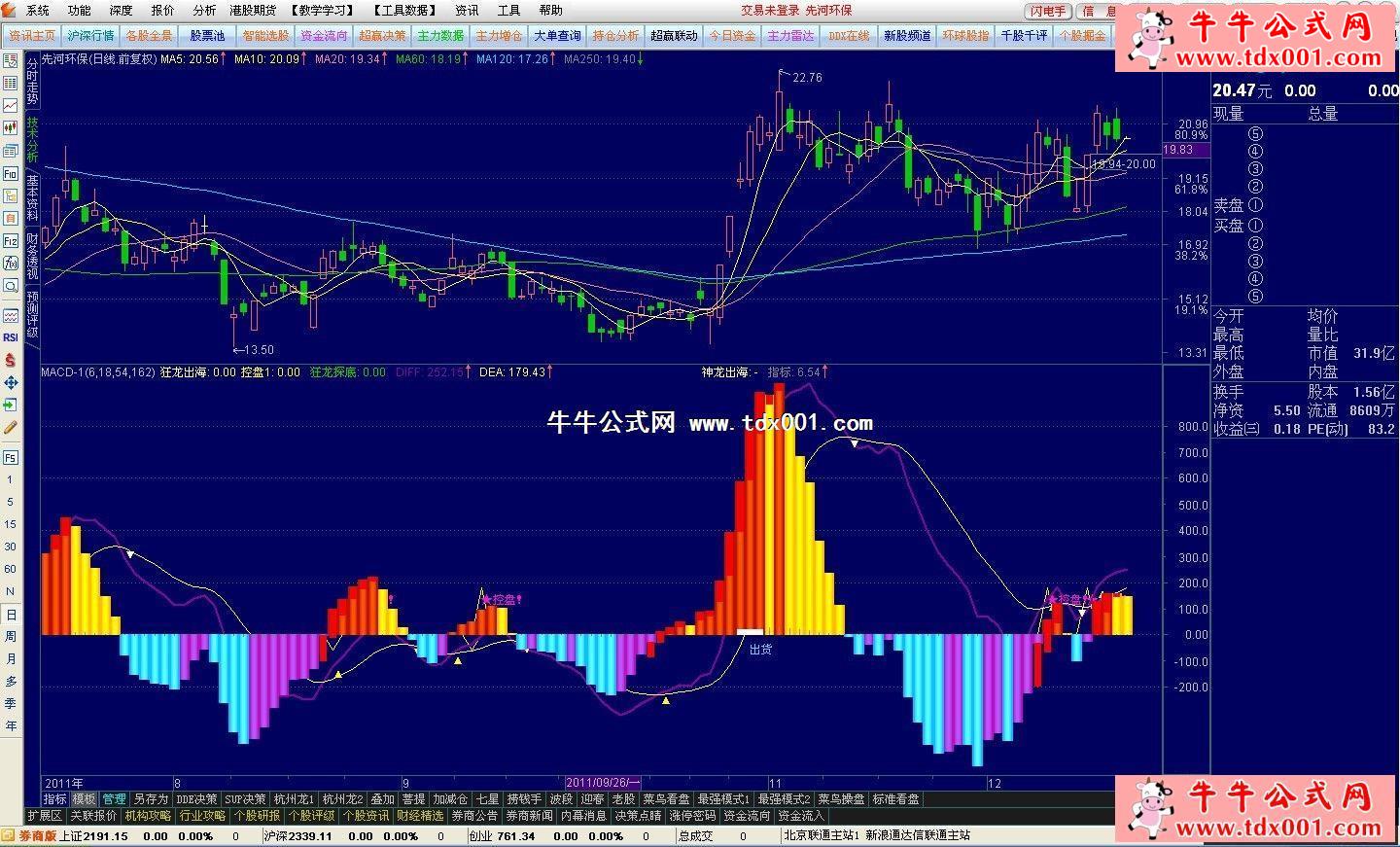The image size is (1400, 847).
Task: Click the 闪电手 button at top right
Action: tap(1049, 12)
